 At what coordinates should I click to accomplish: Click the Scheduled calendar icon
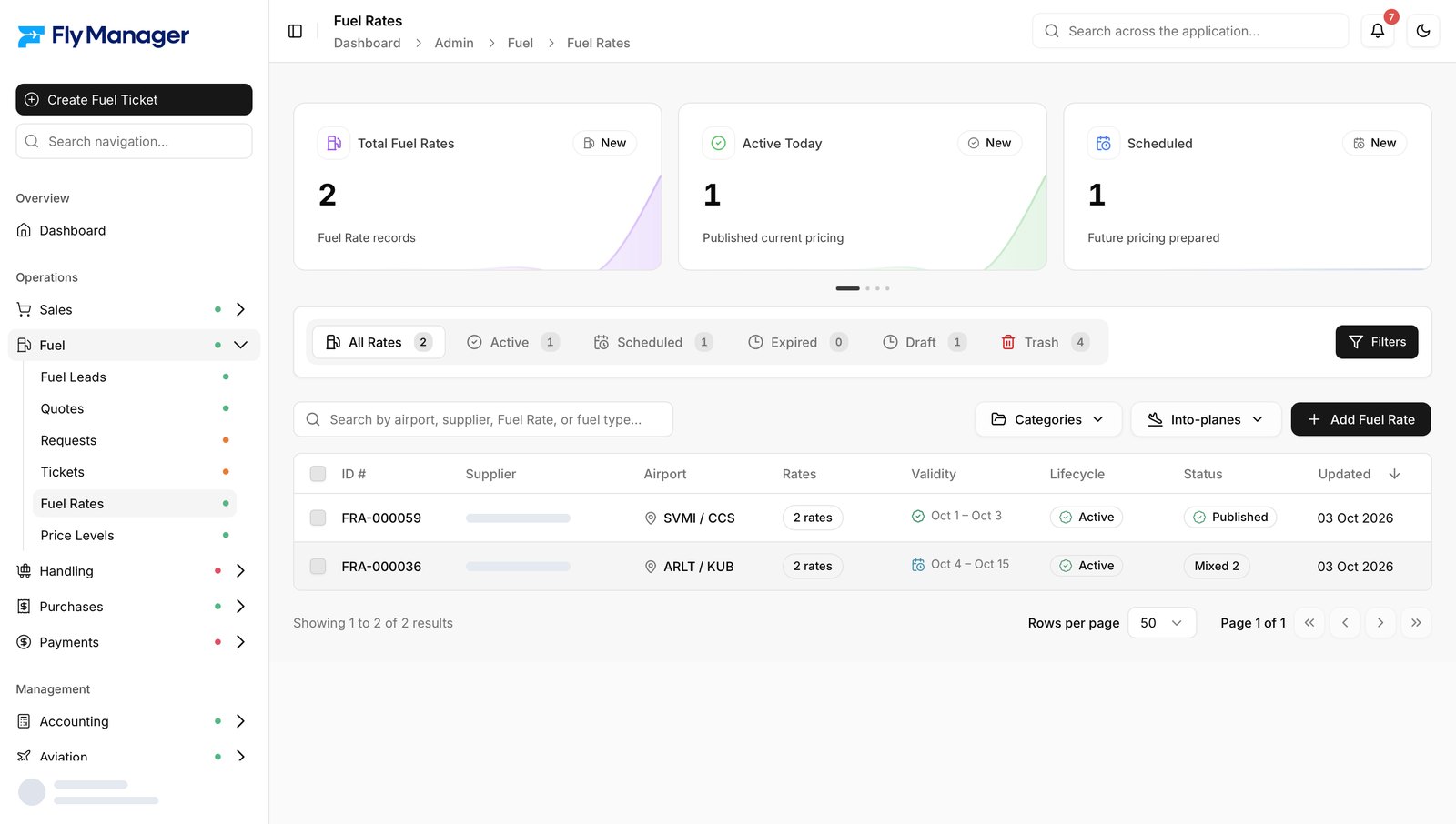click(x=1104, y=143)
